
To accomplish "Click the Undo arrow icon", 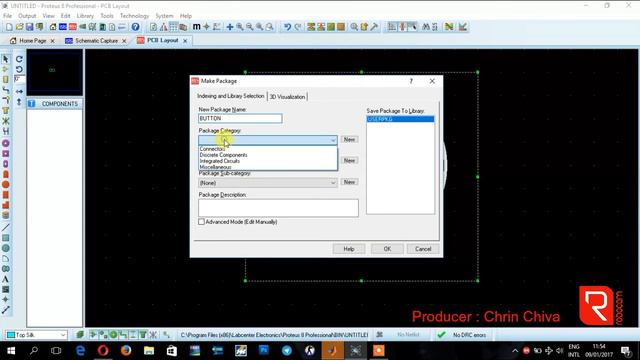I will click(x=287, y=27).
